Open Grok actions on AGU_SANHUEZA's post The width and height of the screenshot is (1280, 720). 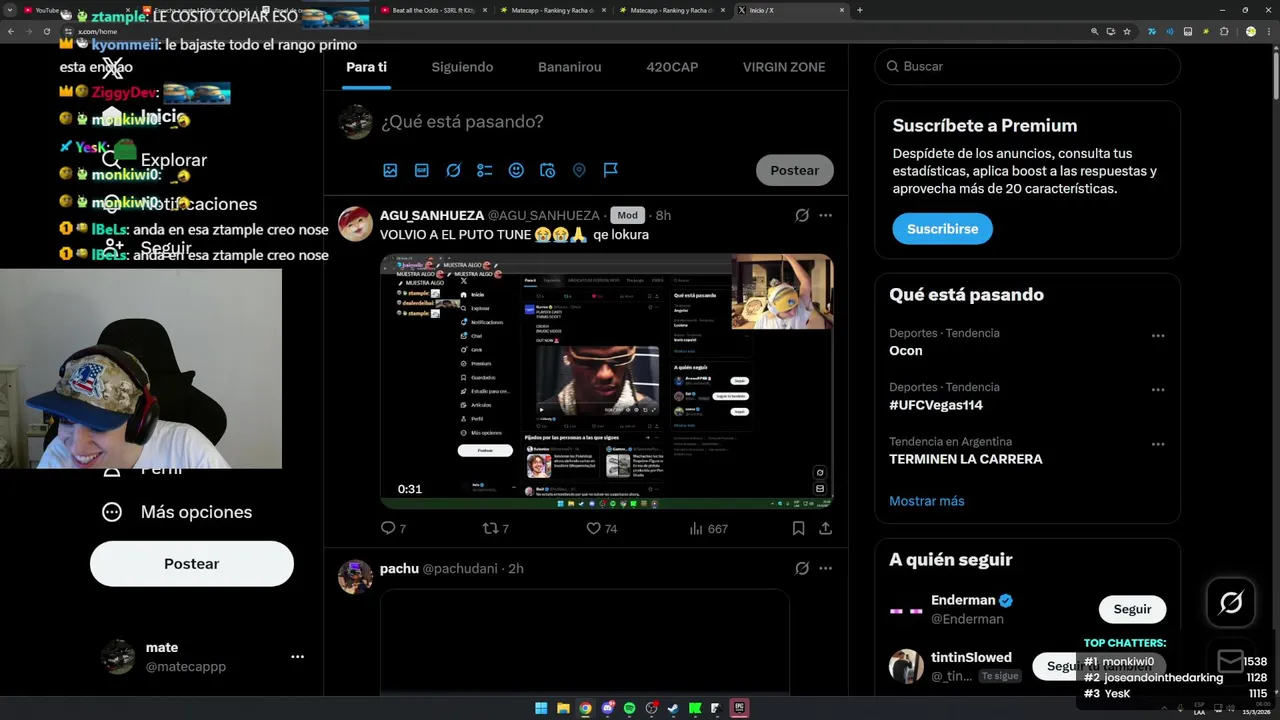click(802, 215)
